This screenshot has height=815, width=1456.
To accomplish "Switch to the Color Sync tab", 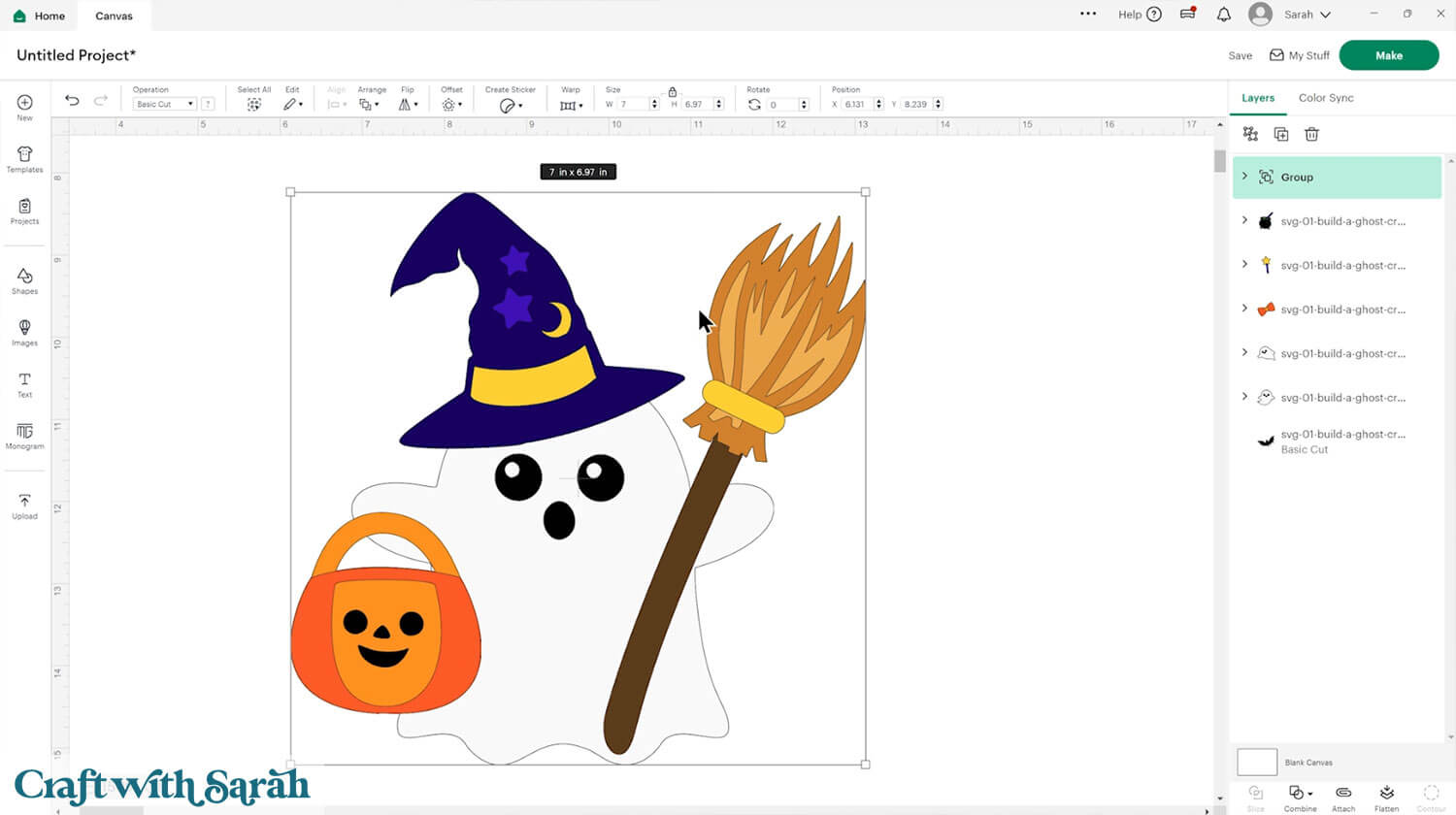I will 1325,98.
